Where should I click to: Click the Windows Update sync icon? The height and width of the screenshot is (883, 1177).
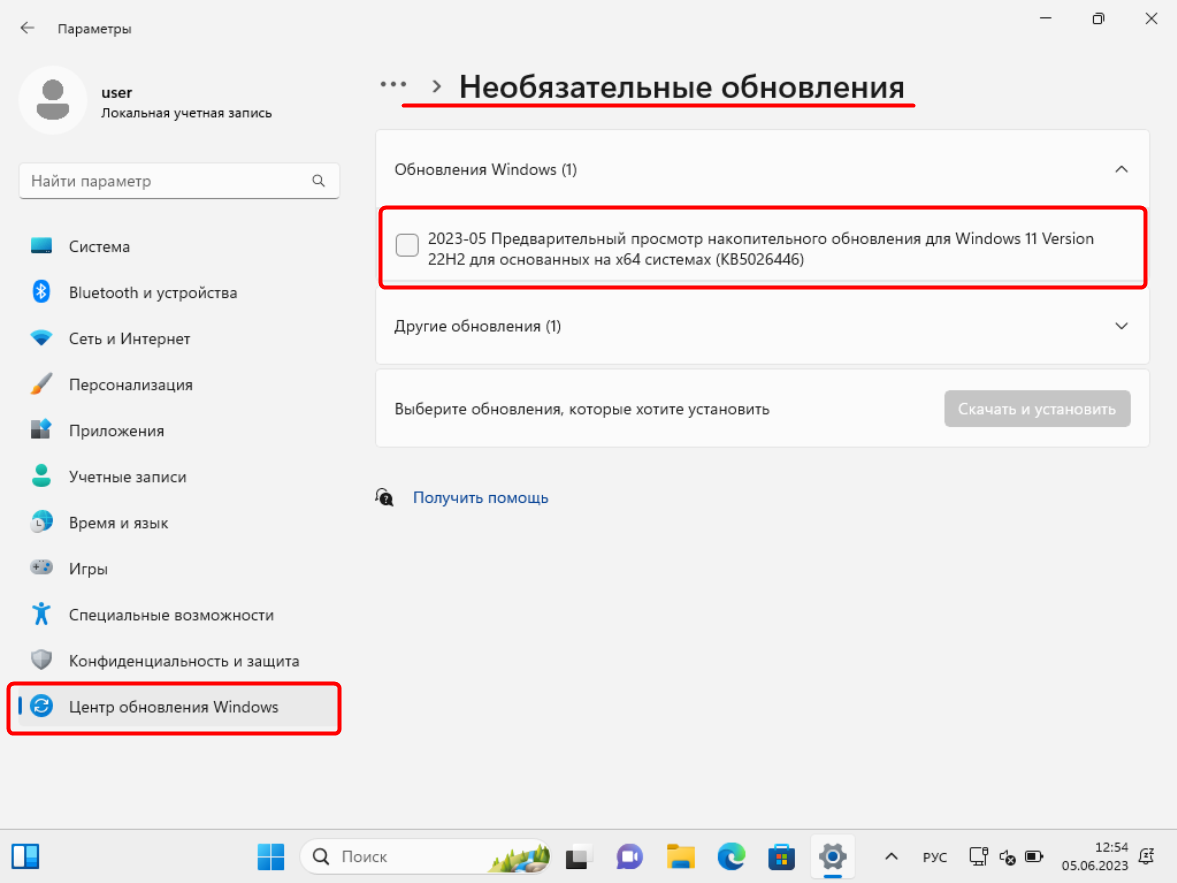point(41,706)
